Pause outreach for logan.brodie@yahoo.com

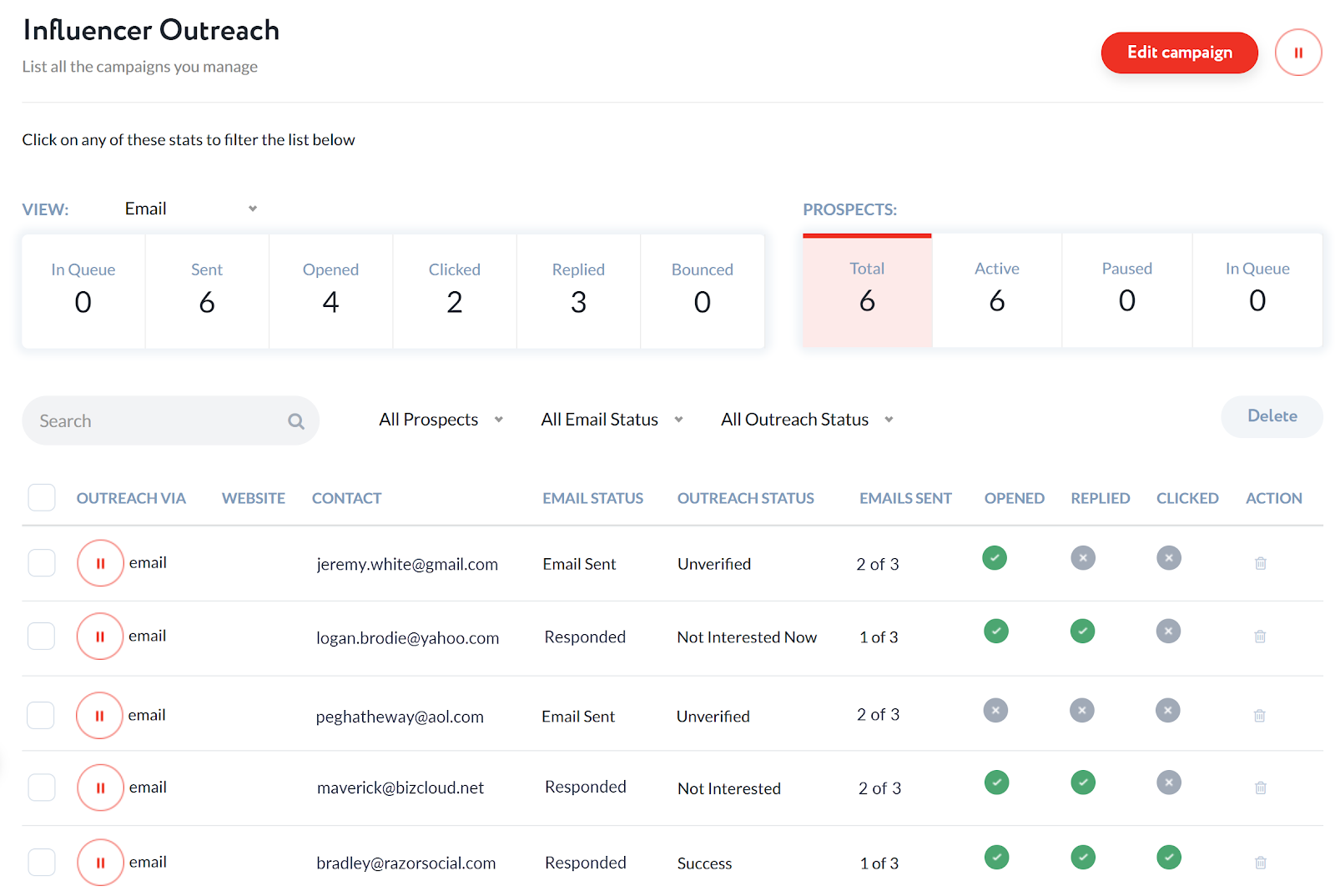pyautogui.click(x=100, y=637)
